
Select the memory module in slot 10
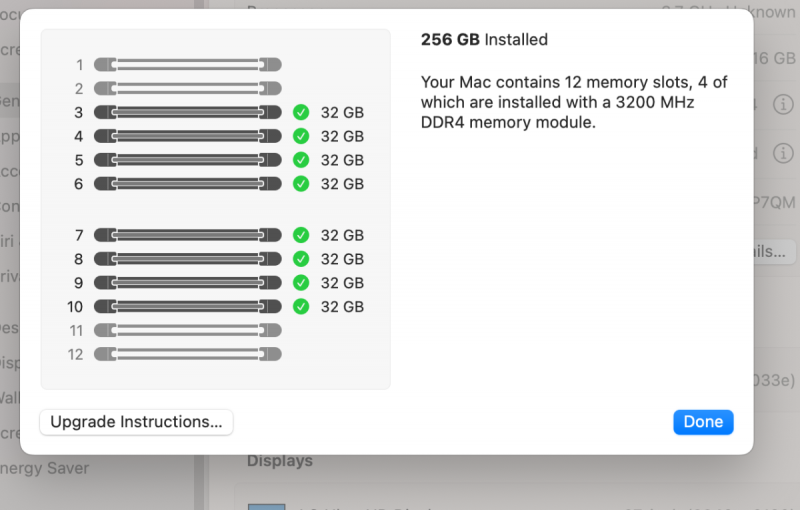coord(187,307)
